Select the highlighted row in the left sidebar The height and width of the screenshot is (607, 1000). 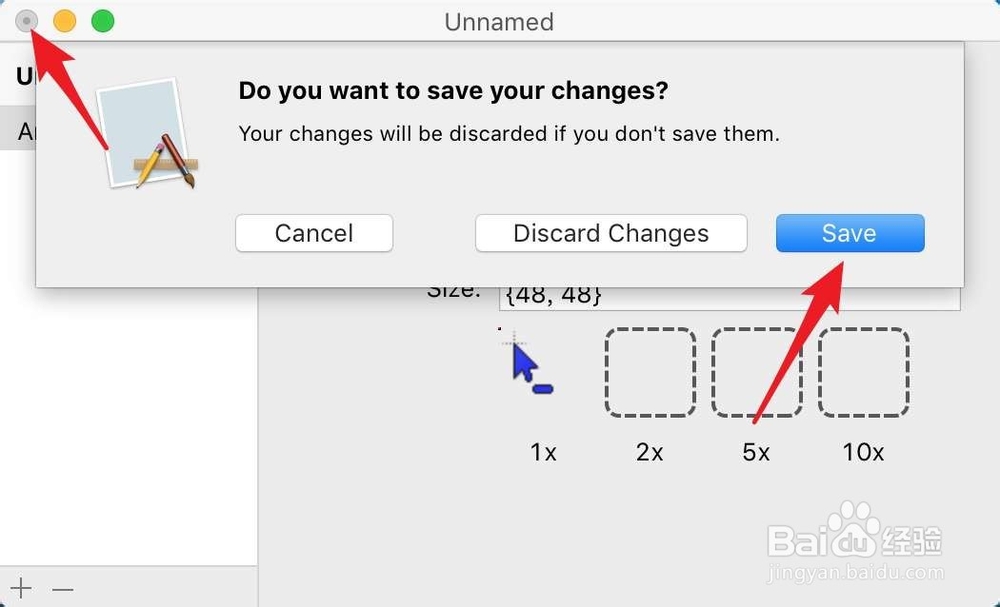coord(18,129)
